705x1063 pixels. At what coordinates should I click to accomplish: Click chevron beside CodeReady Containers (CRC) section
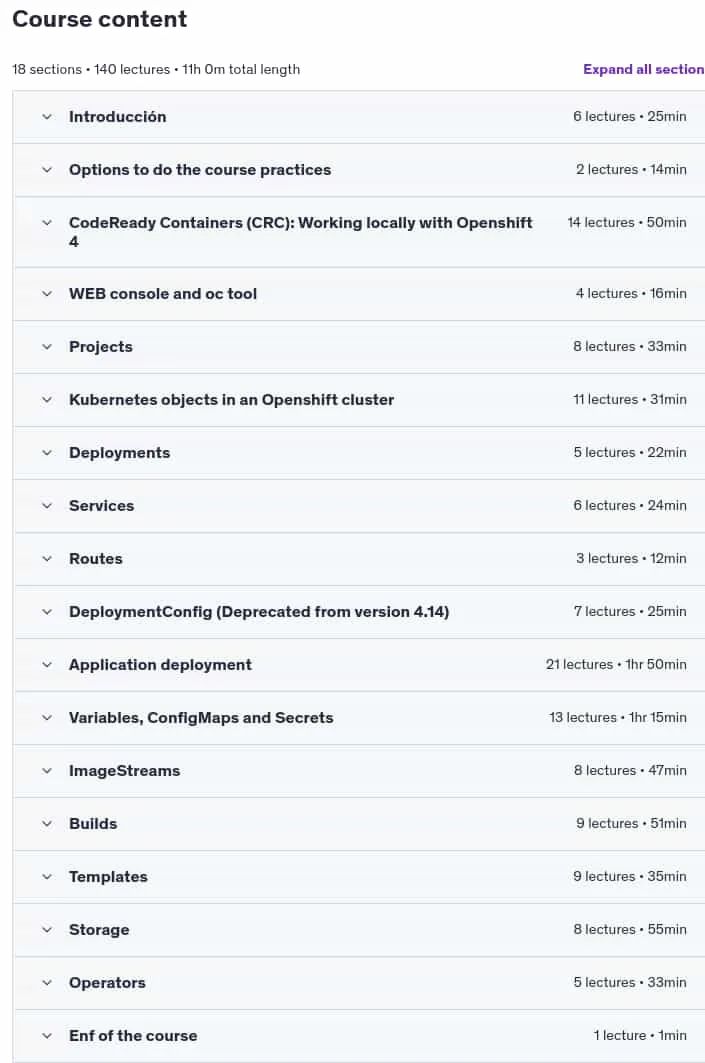(47, 222)
